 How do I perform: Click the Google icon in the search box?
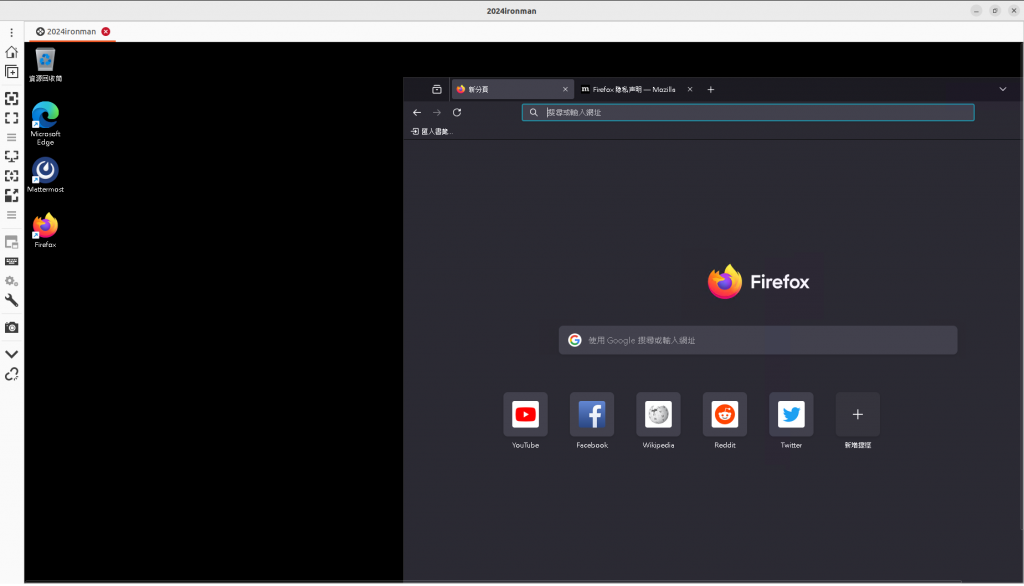(575, 340)
